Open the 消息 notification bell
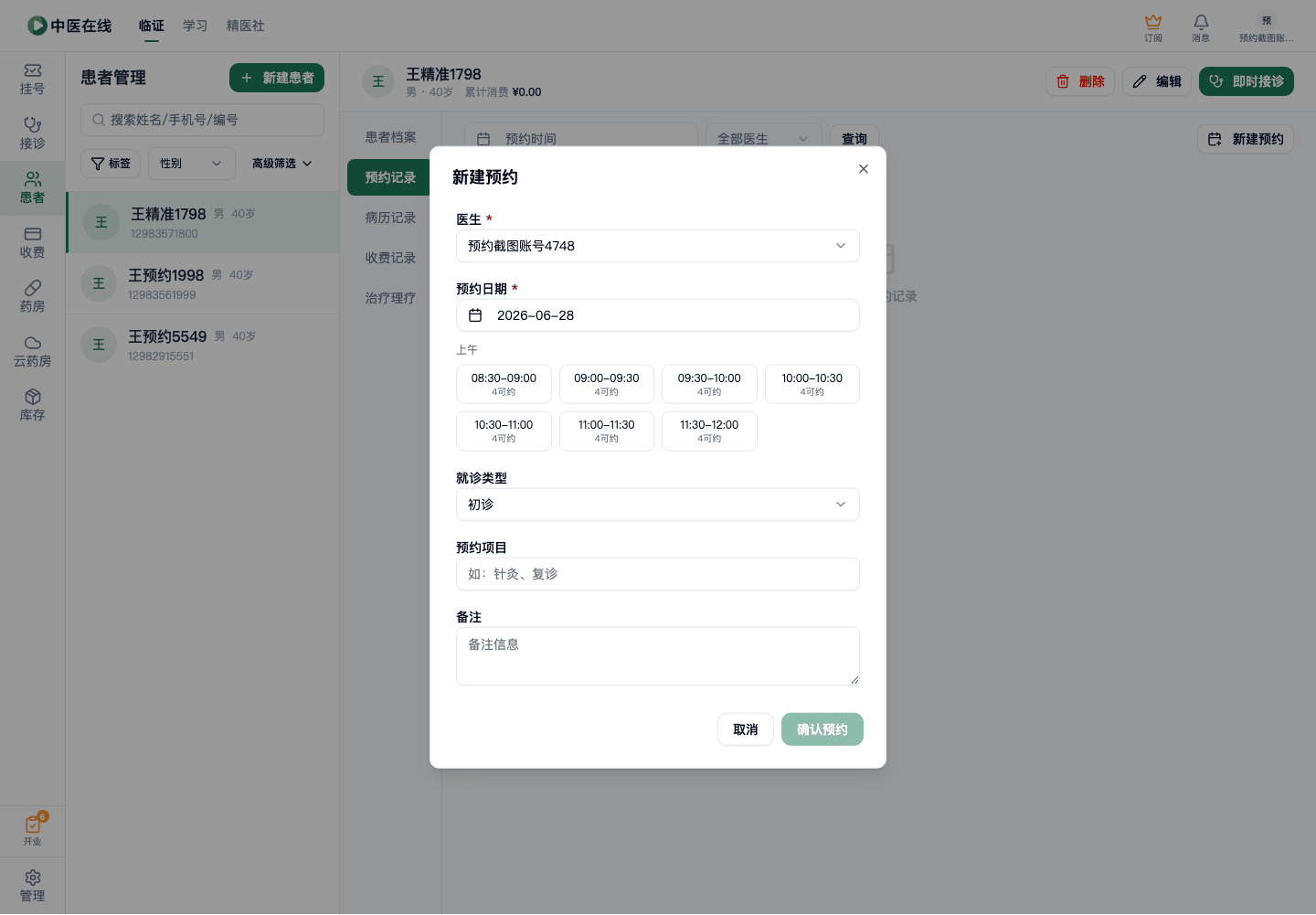 tap(1201, 27)
